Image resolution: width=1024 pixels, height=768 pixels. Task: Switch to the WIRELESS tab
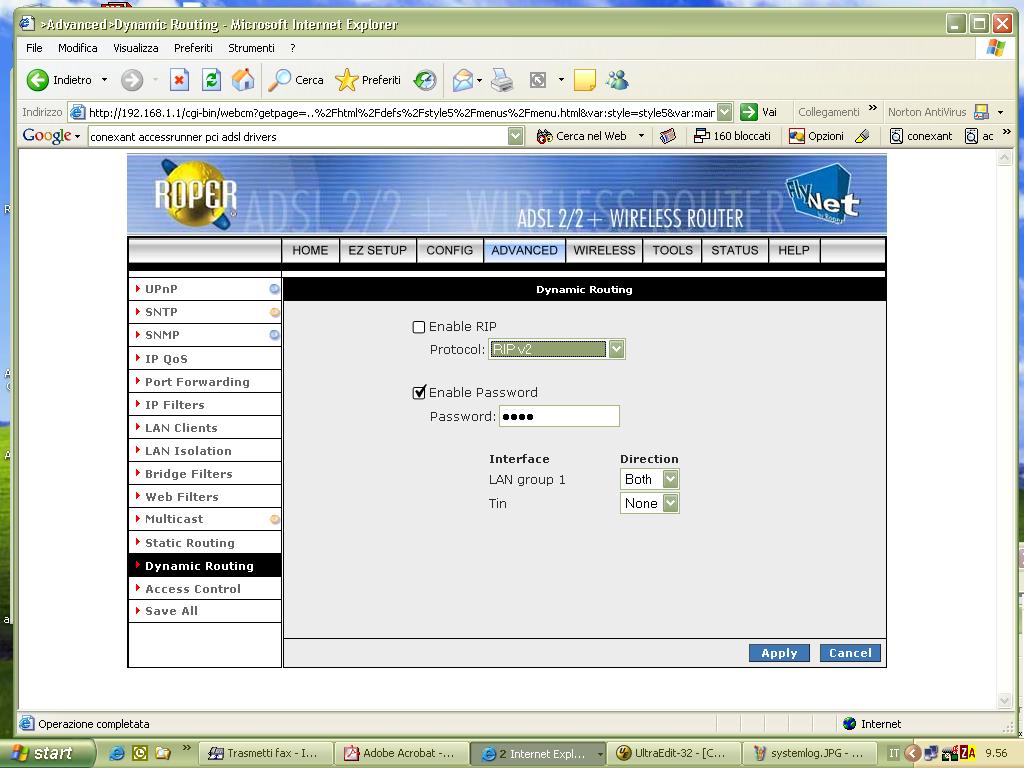pos(604,250)
